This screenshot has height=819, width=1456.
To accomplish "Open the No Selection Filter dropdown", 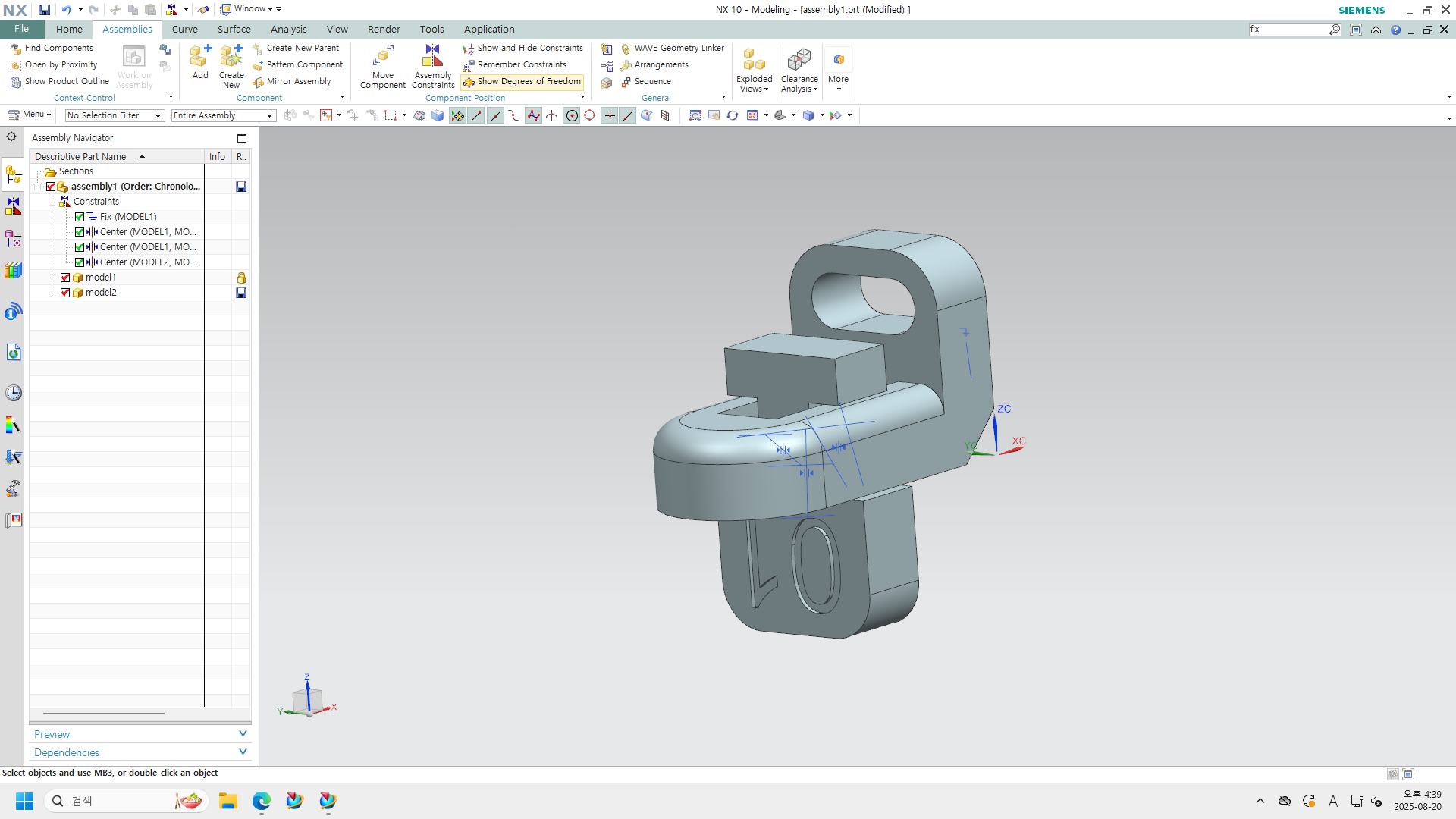I will (115, 115).
